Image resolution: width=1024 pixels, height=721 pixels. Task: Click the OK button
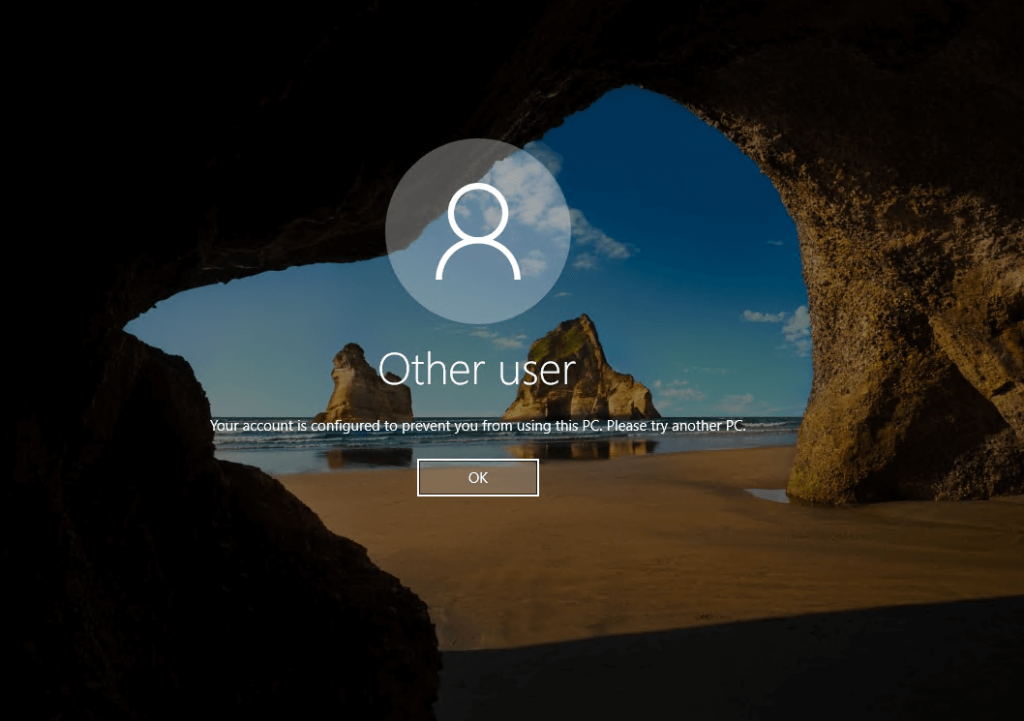[478, 478]
